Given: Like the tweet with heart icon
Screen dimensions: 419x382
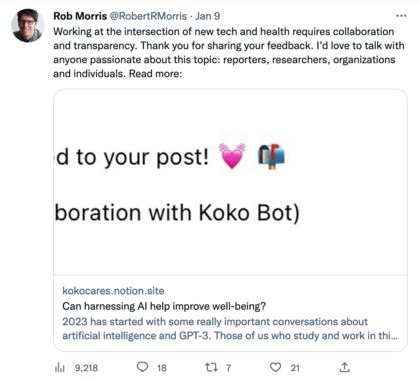Looking at the screenshot, I should coord(275,367).
